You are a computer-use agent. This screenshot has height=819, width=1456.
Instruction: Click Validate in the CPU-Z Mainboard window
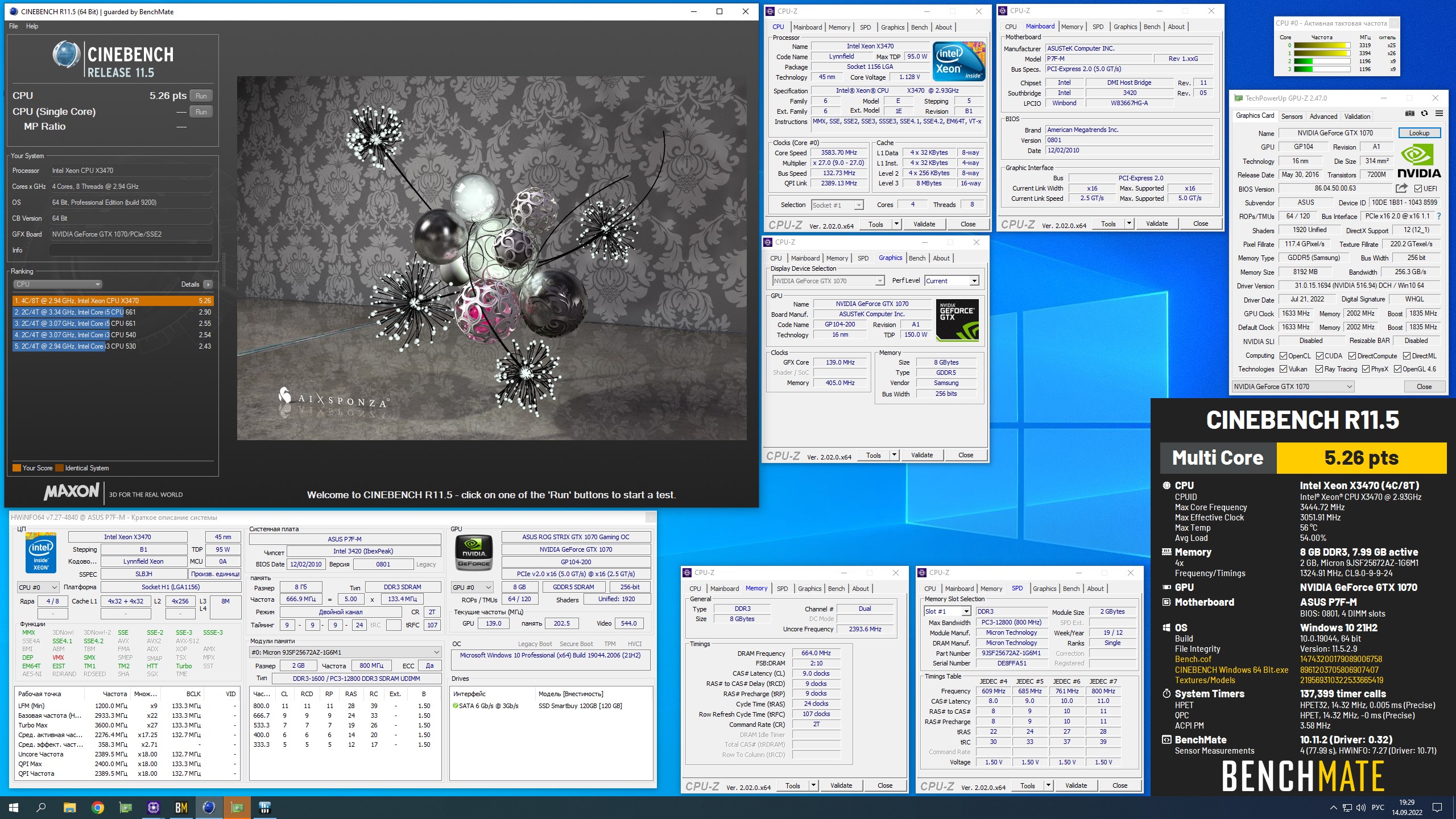[1157, 224]
